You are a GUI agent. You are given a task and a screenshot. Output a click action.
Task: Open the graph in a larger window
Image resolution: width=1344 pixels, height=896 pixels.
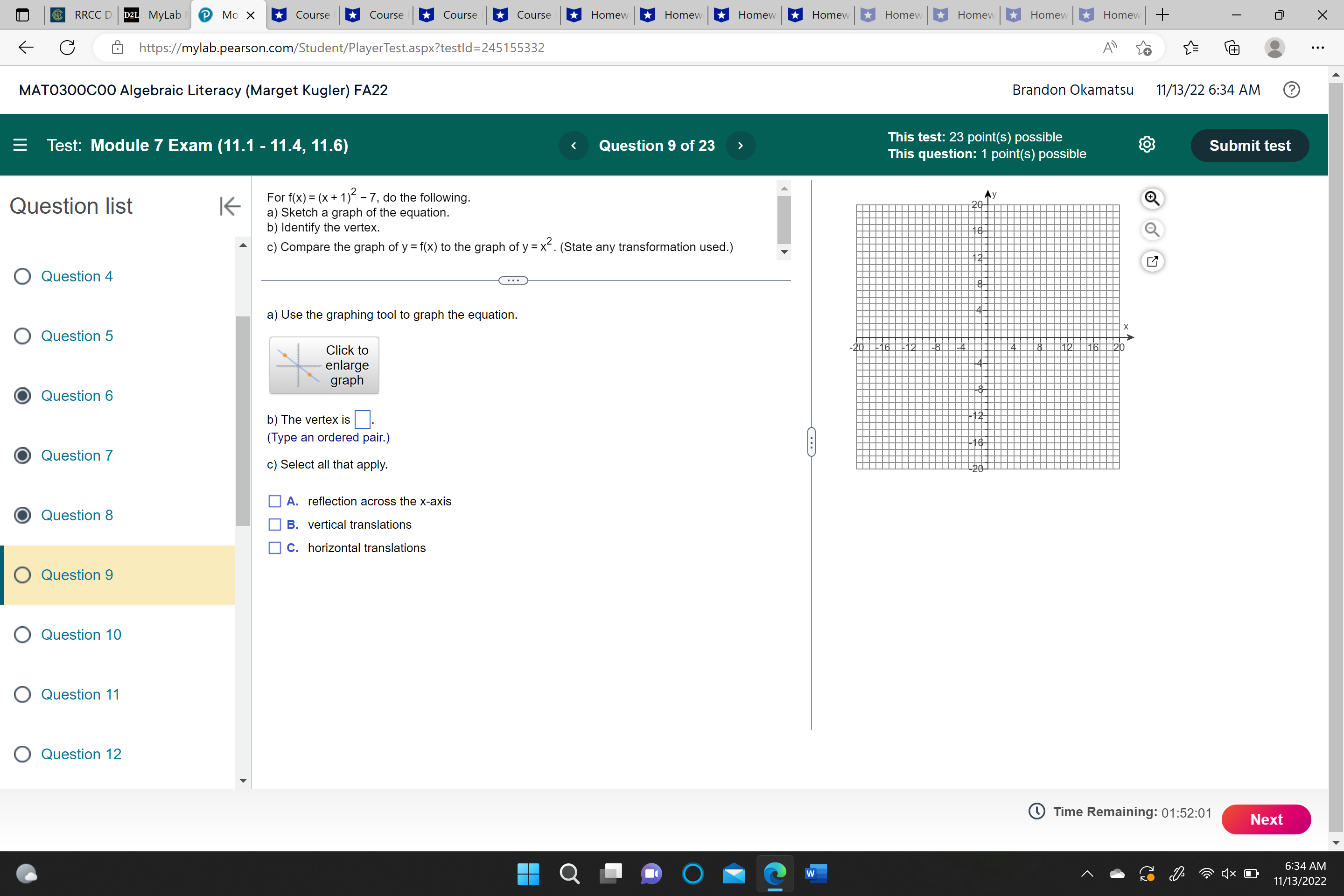(1153, 261)
